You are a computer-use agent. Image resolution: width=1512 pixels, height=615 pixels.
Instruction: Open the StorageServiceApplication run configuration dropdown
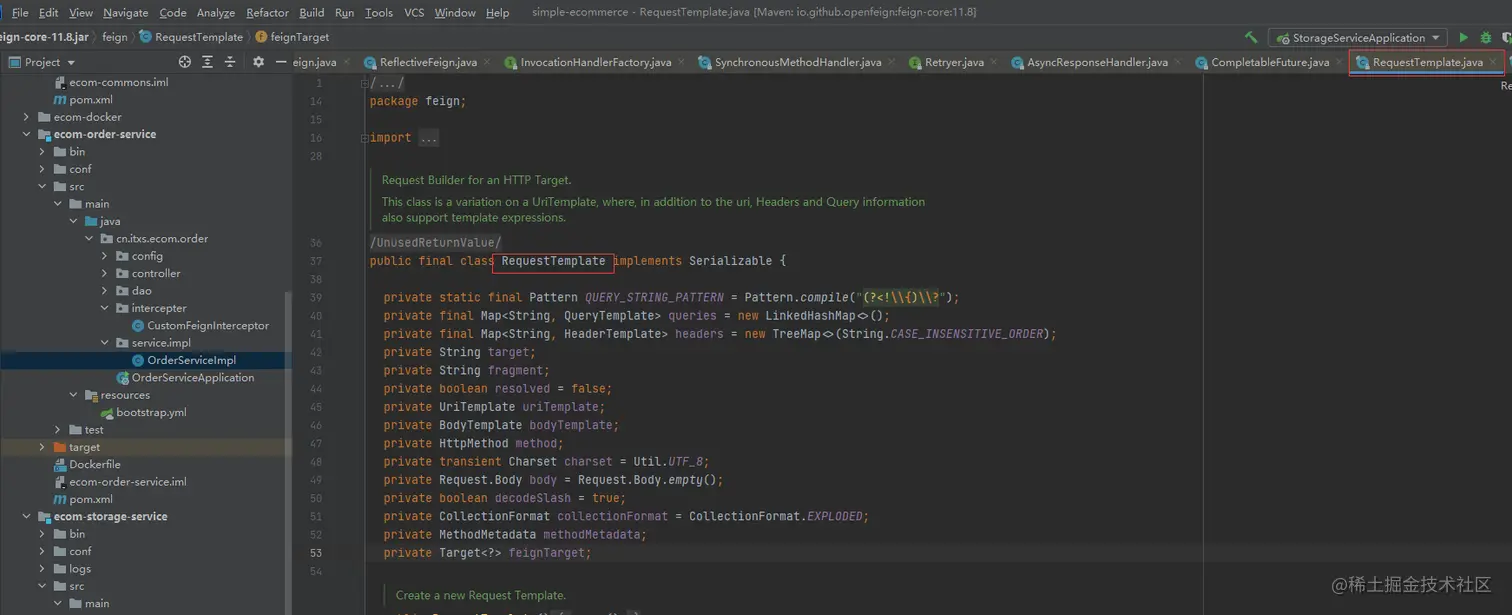pos(1358,37)
